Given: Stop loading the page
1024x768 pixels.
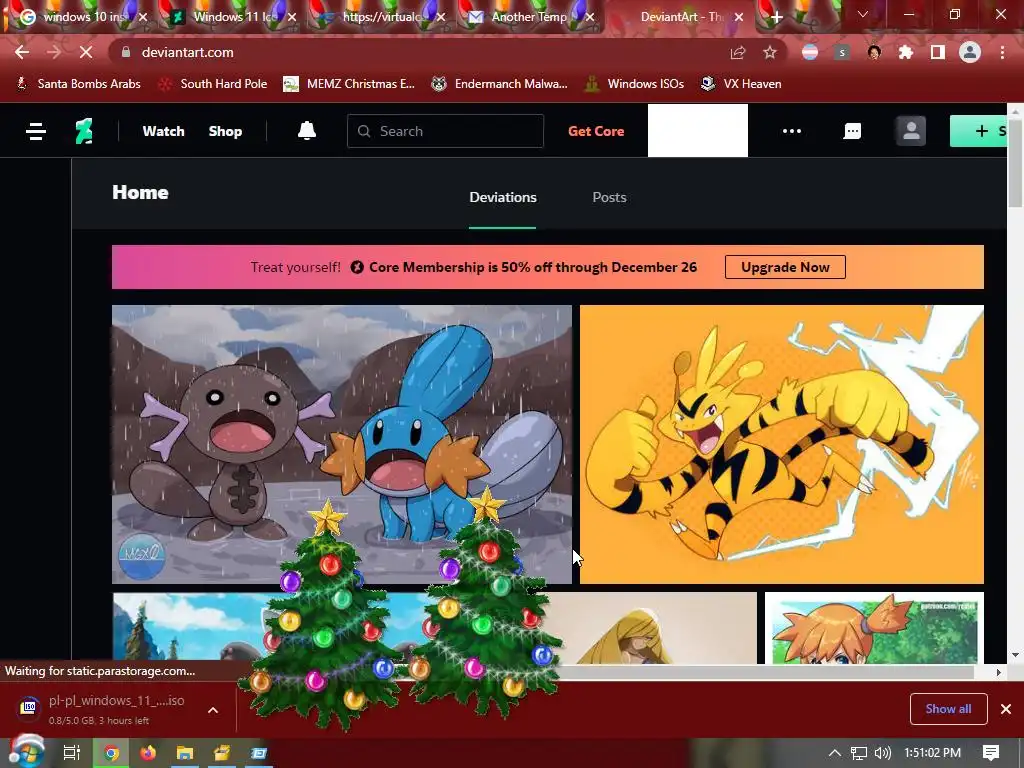Looking at the screenshot, I should point(86,52).
